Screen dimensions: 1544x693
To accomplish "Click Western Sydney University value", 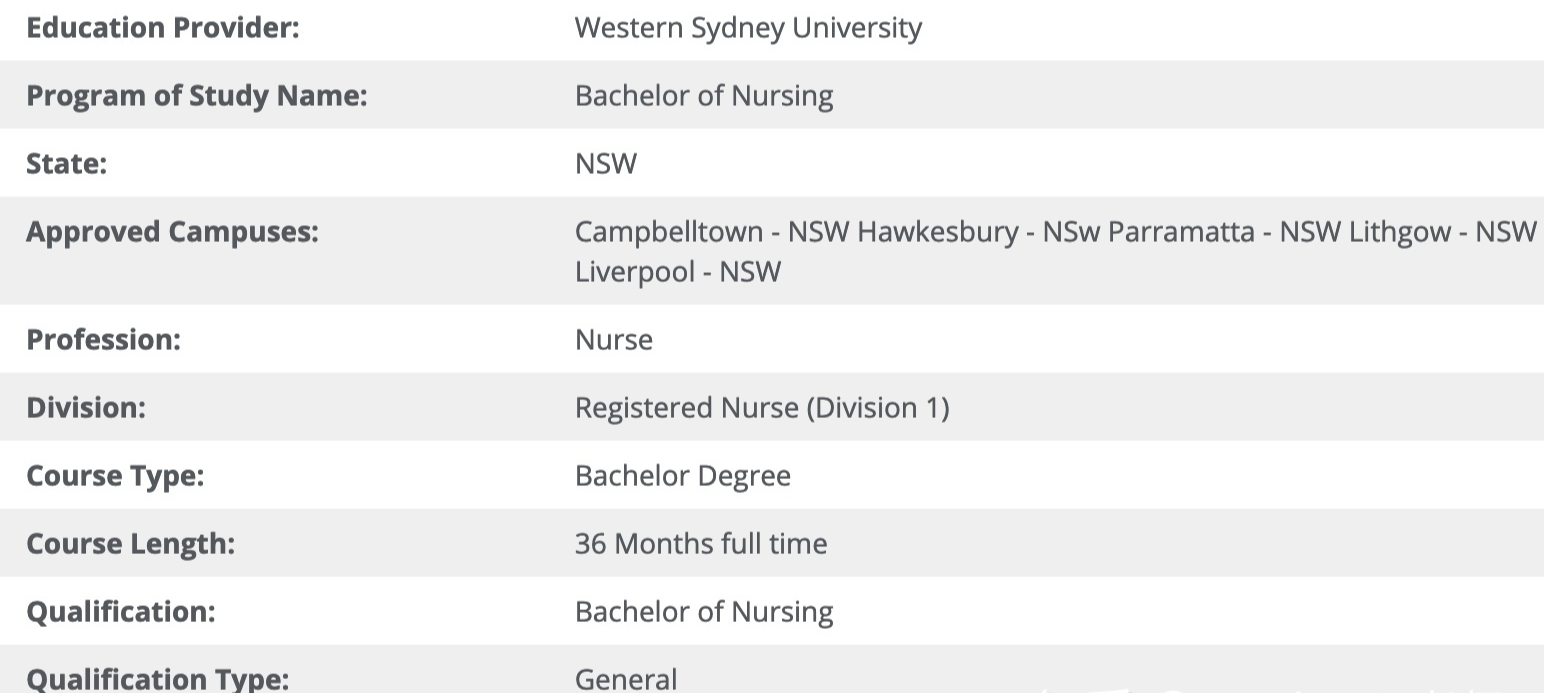I will click(x=747, y=28).
